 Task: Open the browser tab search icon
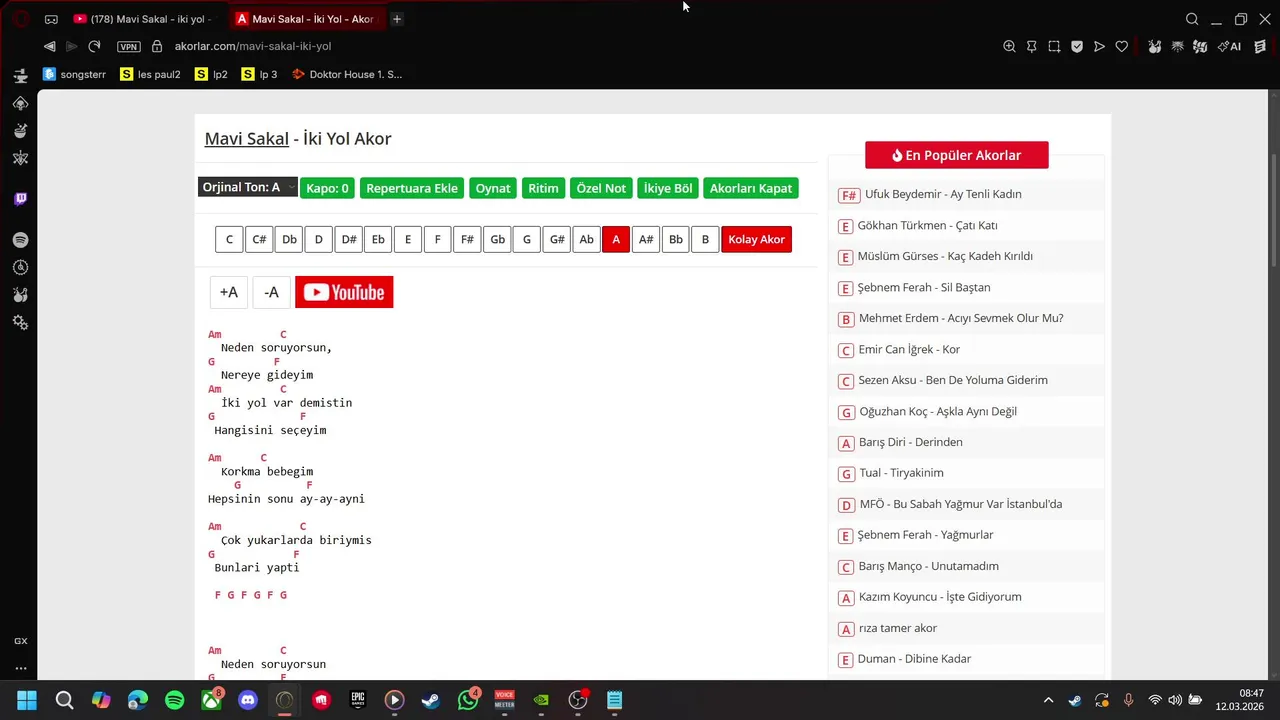pyautogui.click(x=1192, y=19)
